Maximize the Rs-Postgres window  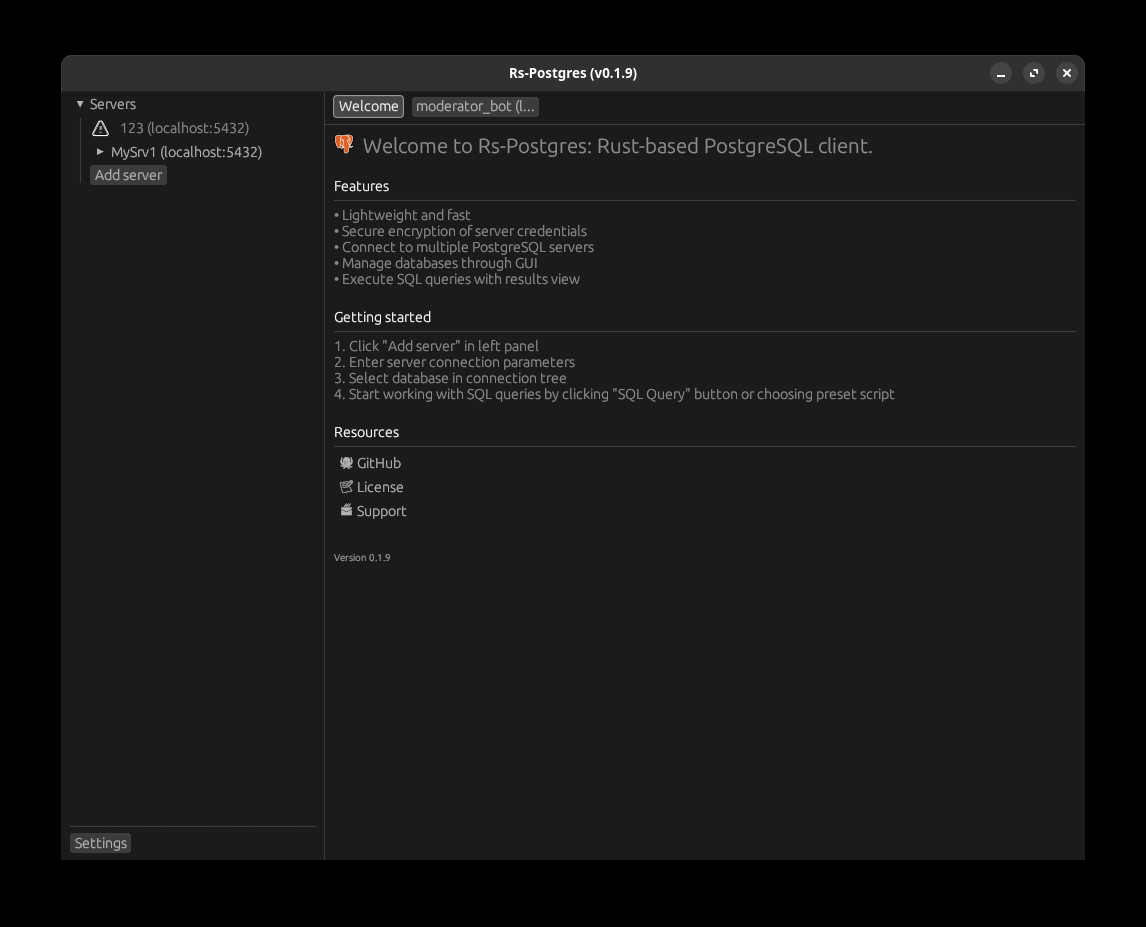pos(1034,73)
